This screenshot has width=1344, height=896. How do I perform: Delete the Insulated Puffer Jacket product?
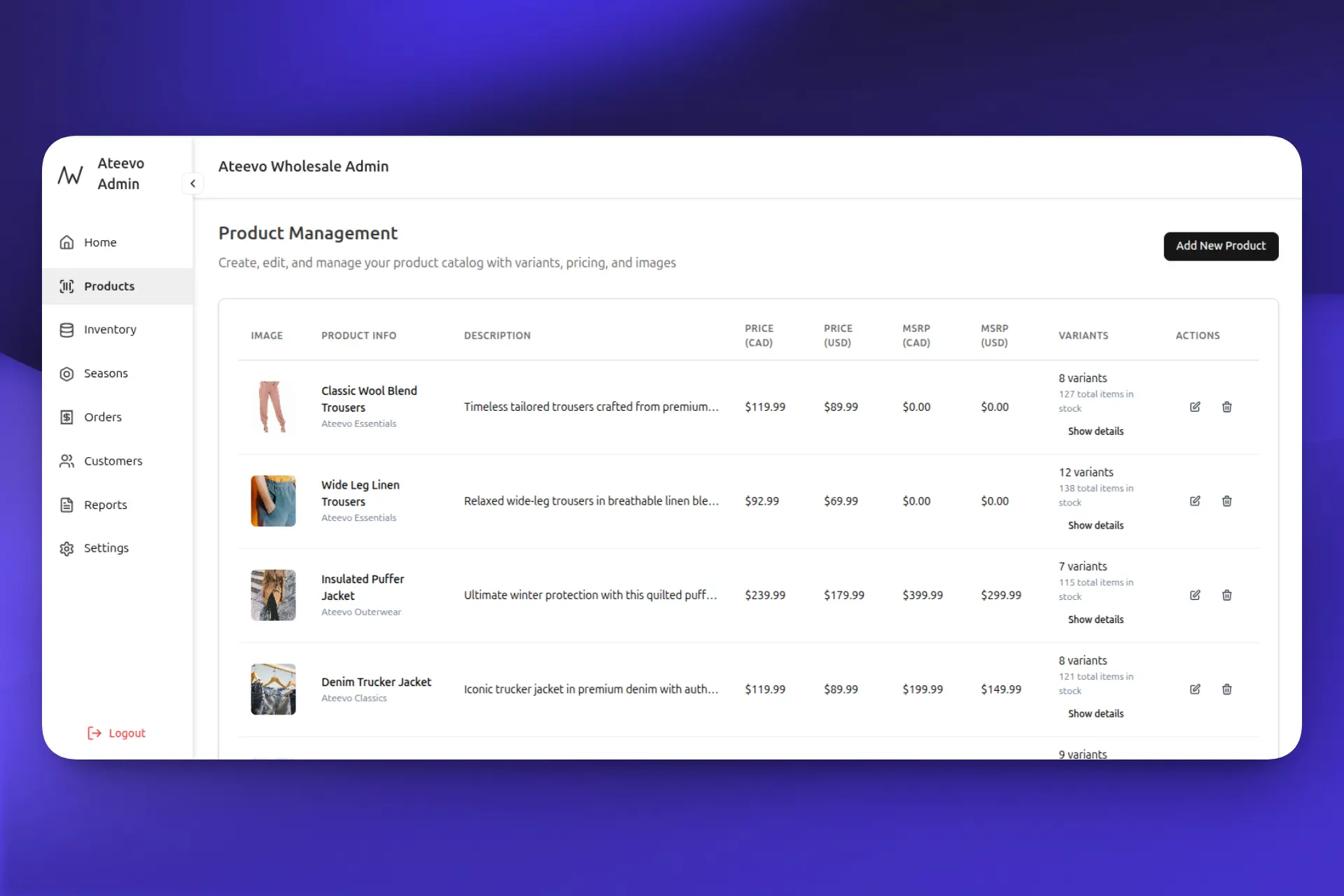coord(1227,595)
